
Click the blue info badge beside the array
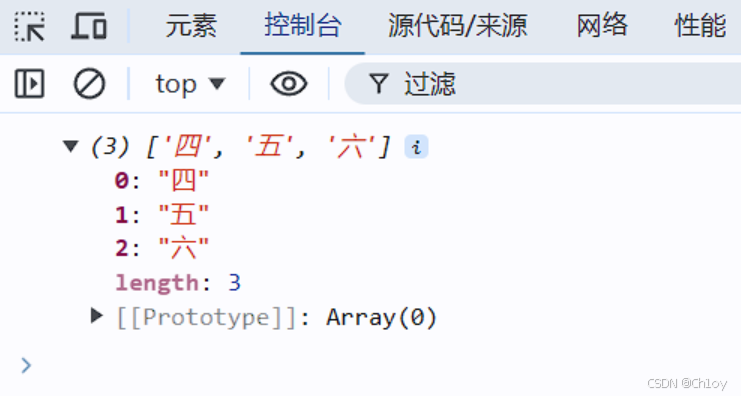point(416,146)
